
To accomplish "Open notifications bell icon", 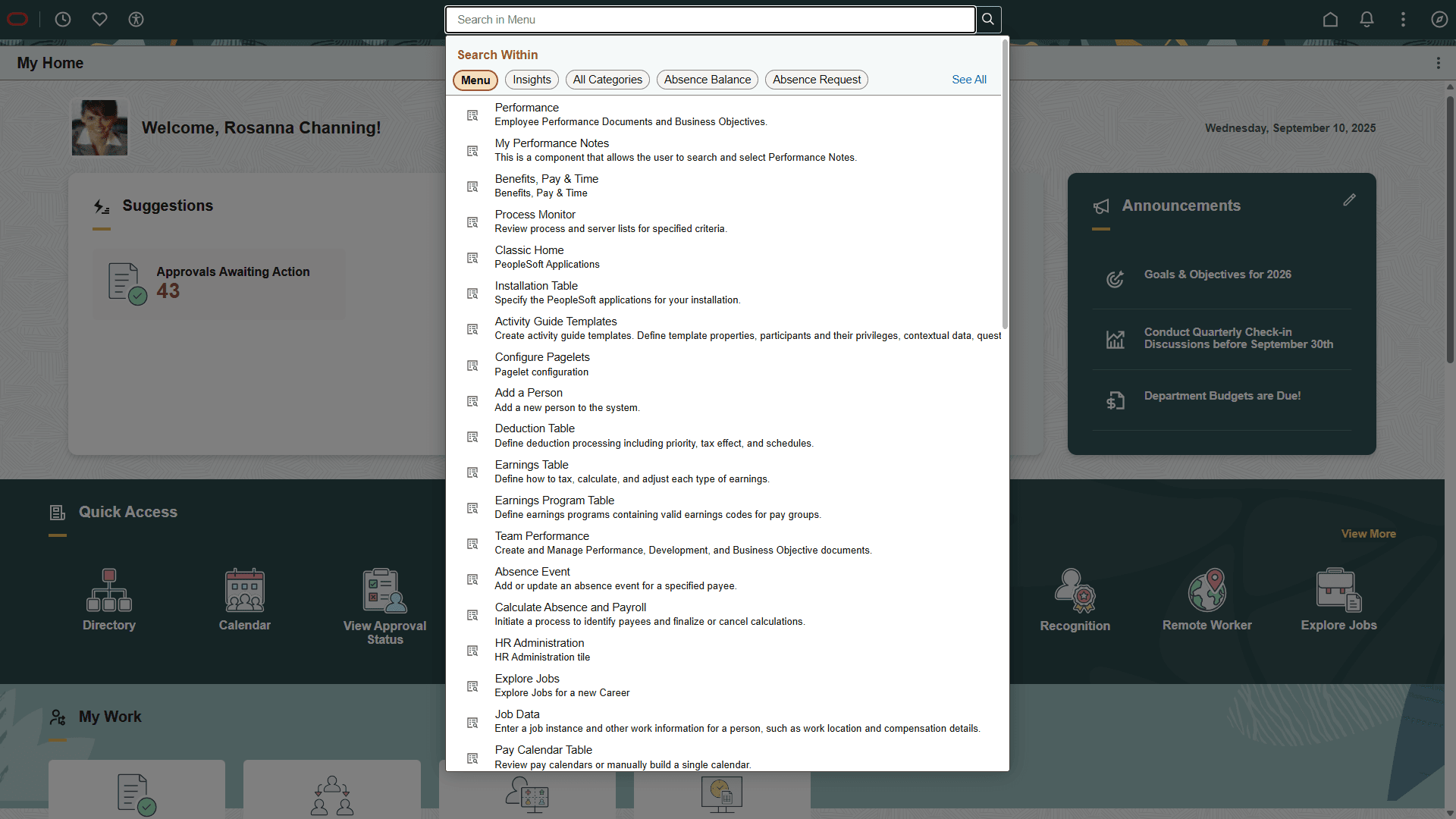I will point(1367,20).
